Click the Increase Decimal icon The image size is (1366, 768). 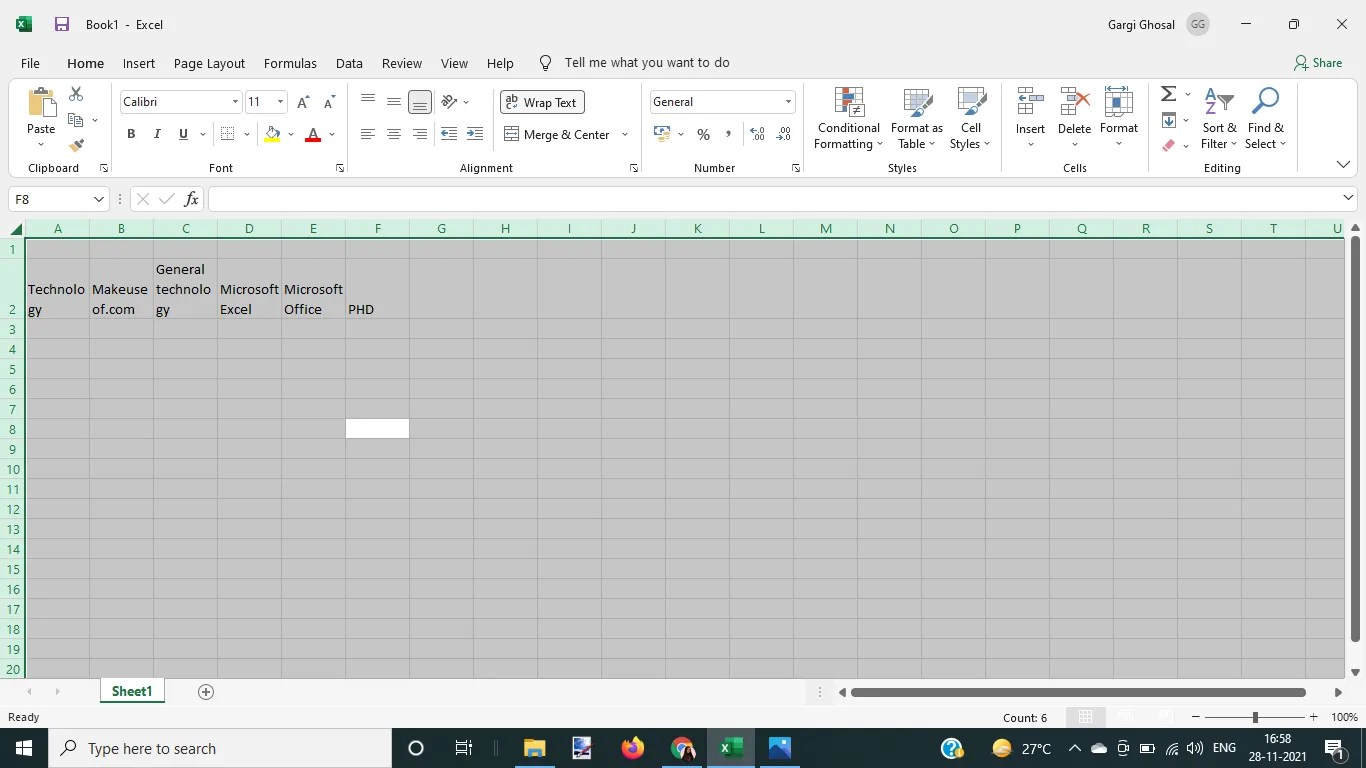click(x=757, y=133)
